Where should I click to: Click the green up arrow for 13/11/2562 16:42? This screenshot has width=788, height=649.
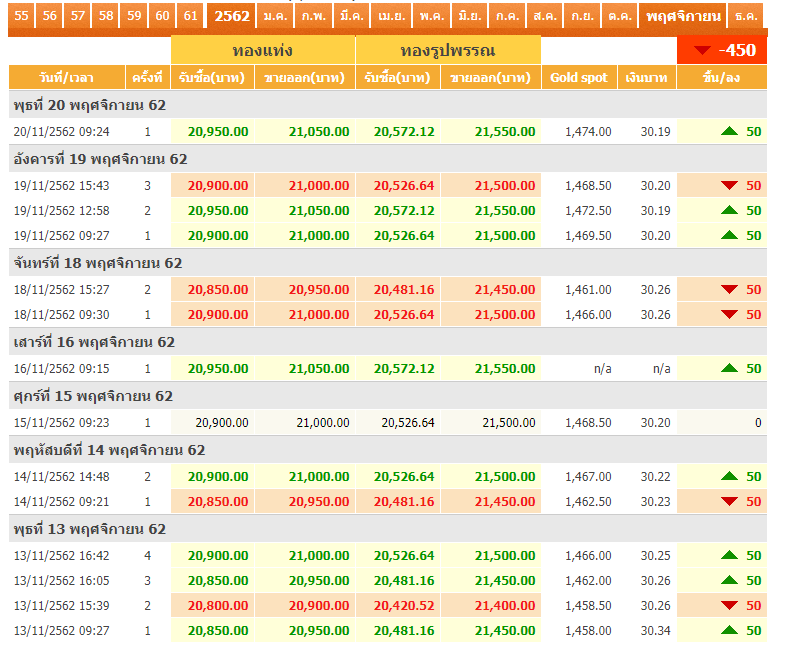pos(729,556)
